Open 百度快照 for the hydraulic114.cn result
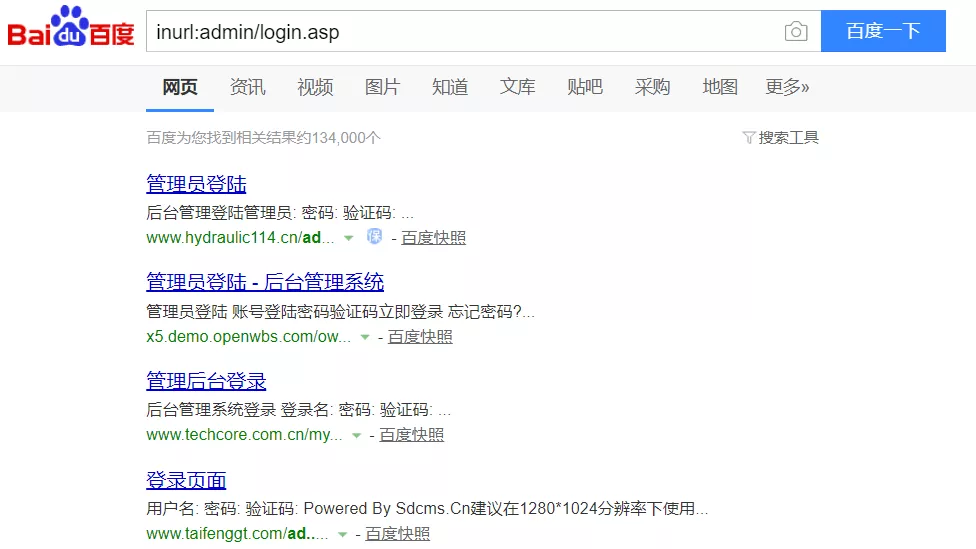 (x=433, y=238)
